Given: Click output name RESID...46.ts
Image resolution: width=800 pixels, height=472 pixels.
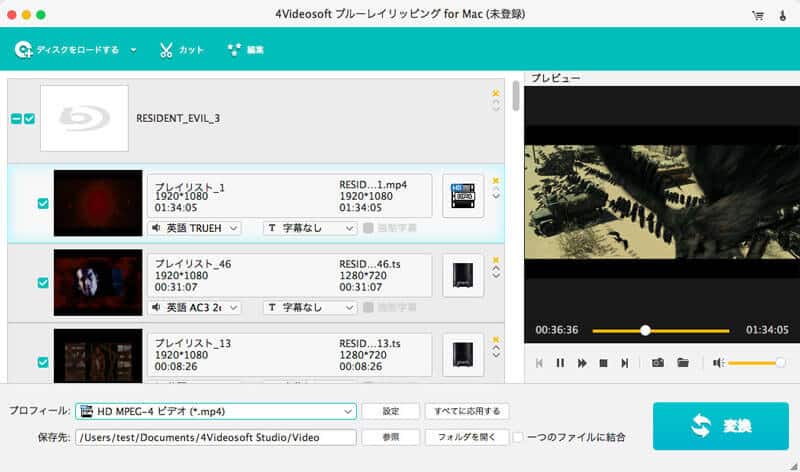Looking at the screenshot, I should click(x=369, y=264).
